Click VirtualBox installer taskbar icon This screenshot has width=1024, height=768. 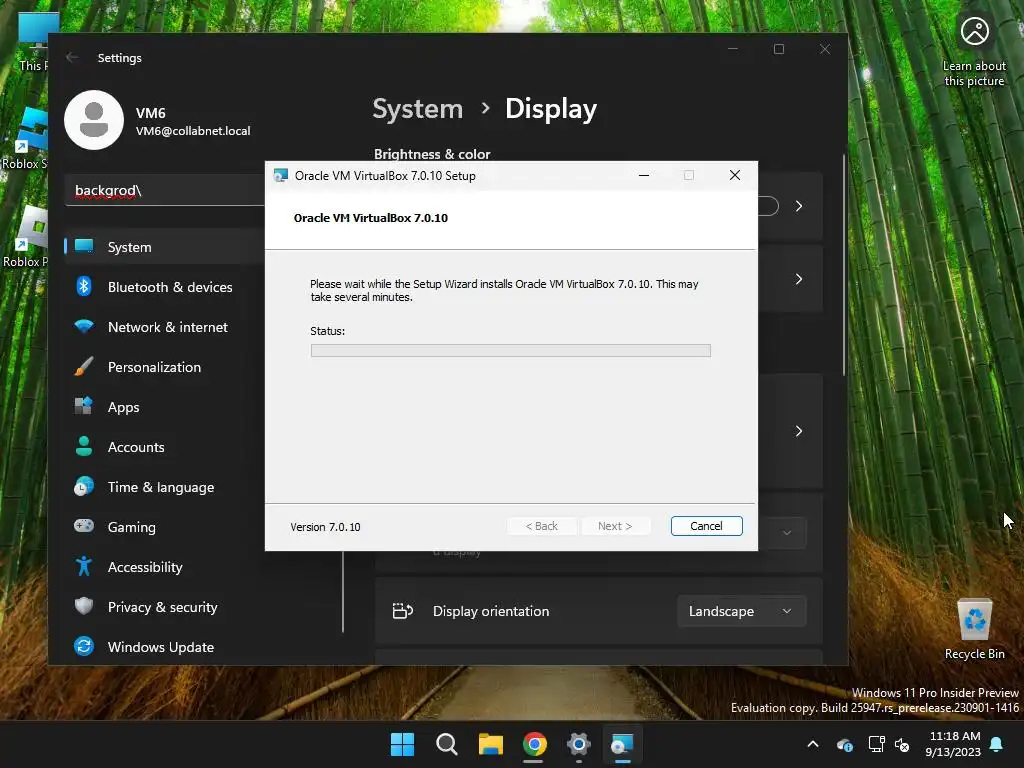622,744
